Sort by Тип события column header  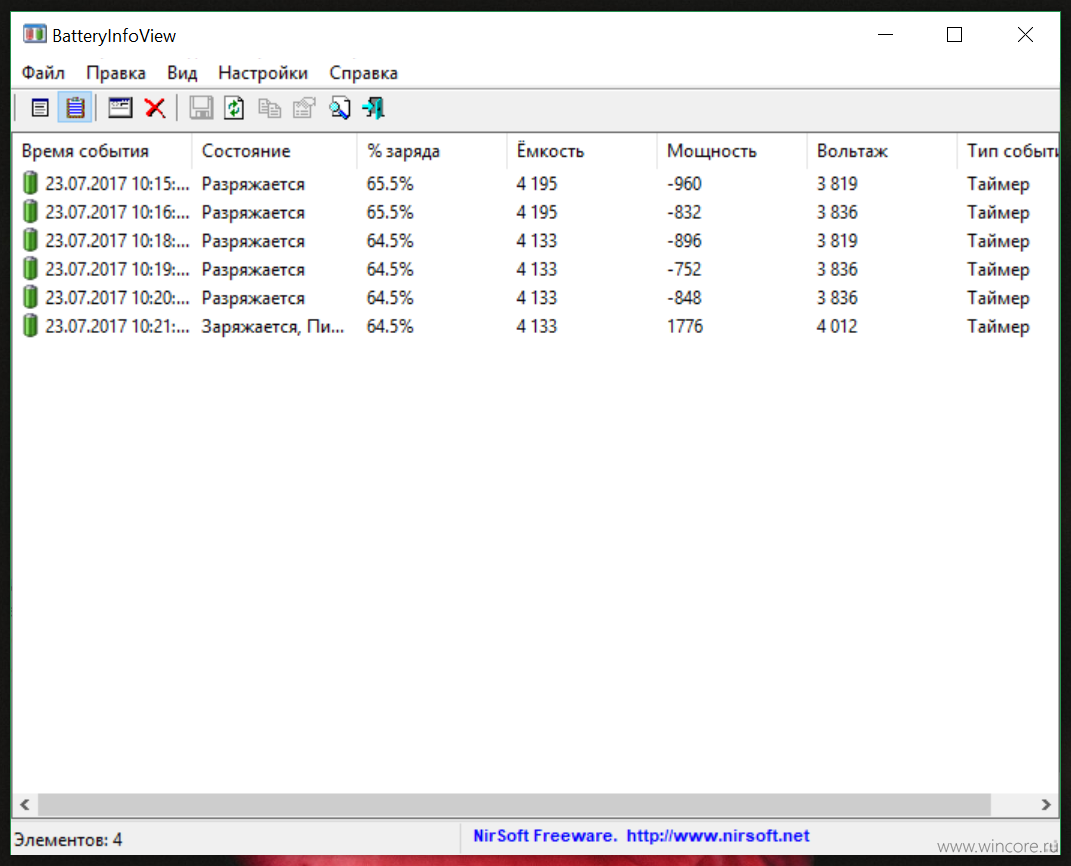pos(1008,151)
